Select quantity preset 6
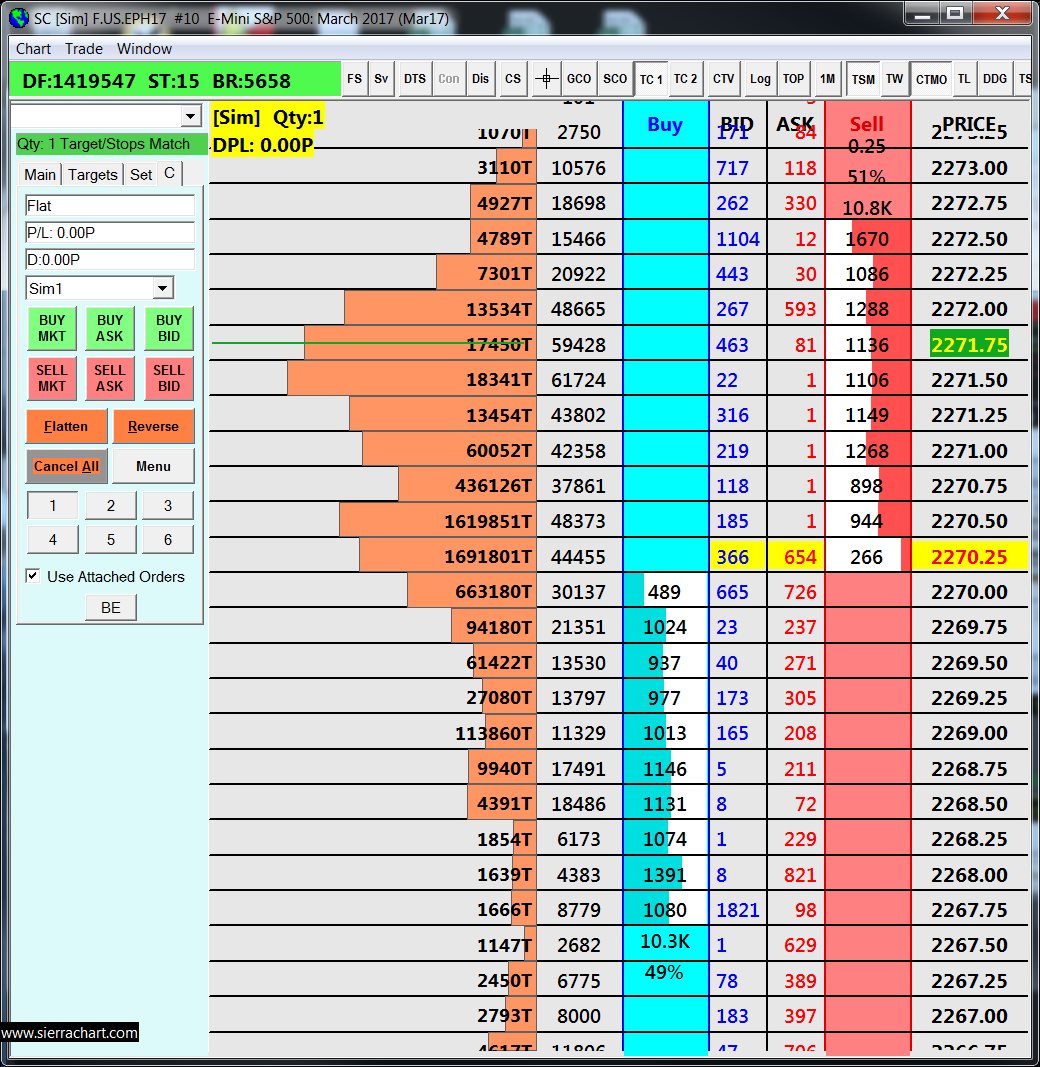 [x=168, y=540]
